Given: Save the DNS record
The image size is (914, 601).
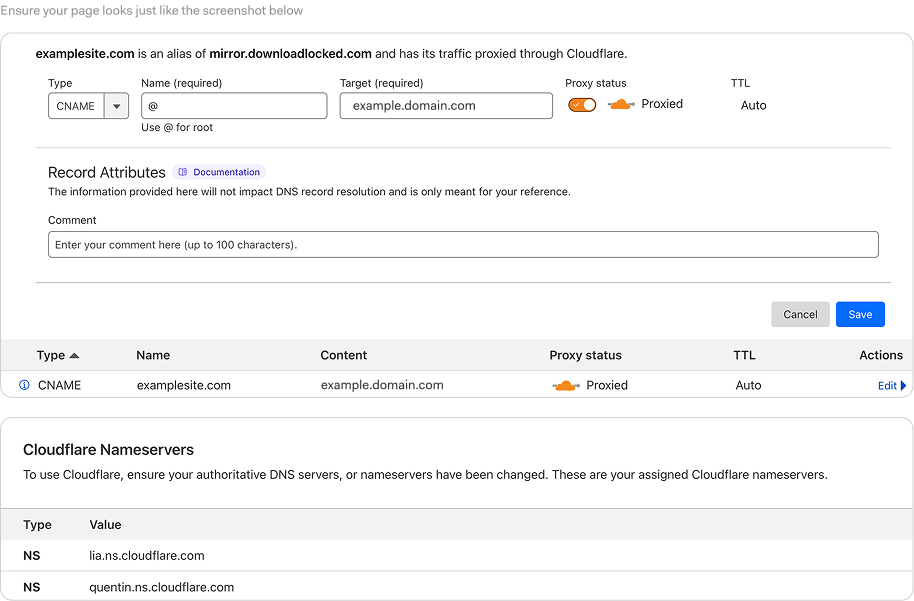Looking at the screenshot, I should 860,314.
